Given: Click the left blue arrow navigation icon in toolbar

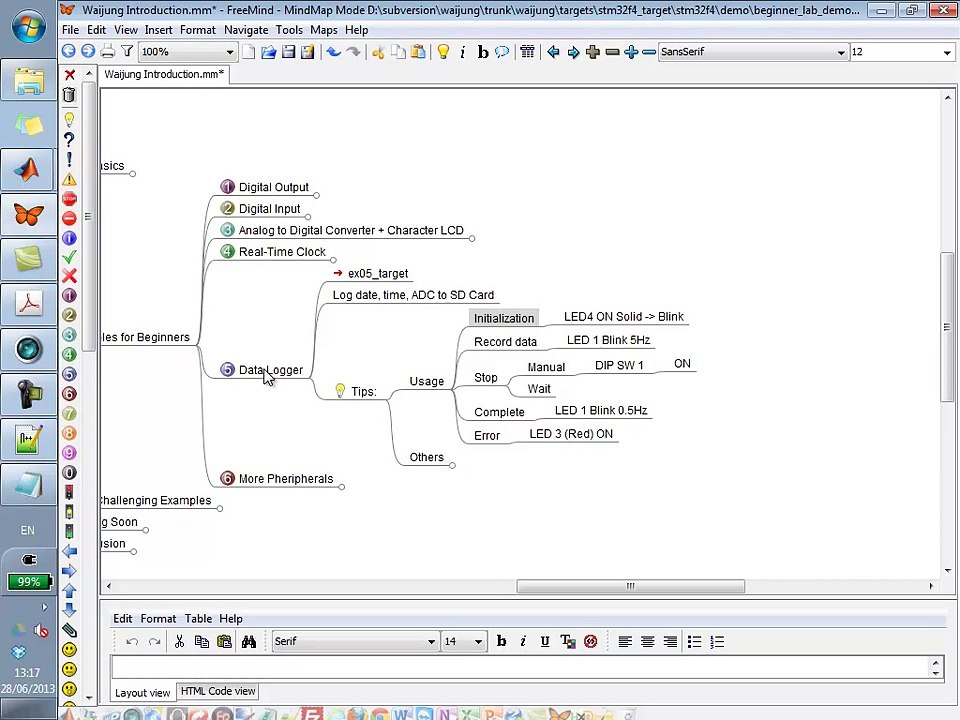Looking at the screenshot, I should (553, 51).
